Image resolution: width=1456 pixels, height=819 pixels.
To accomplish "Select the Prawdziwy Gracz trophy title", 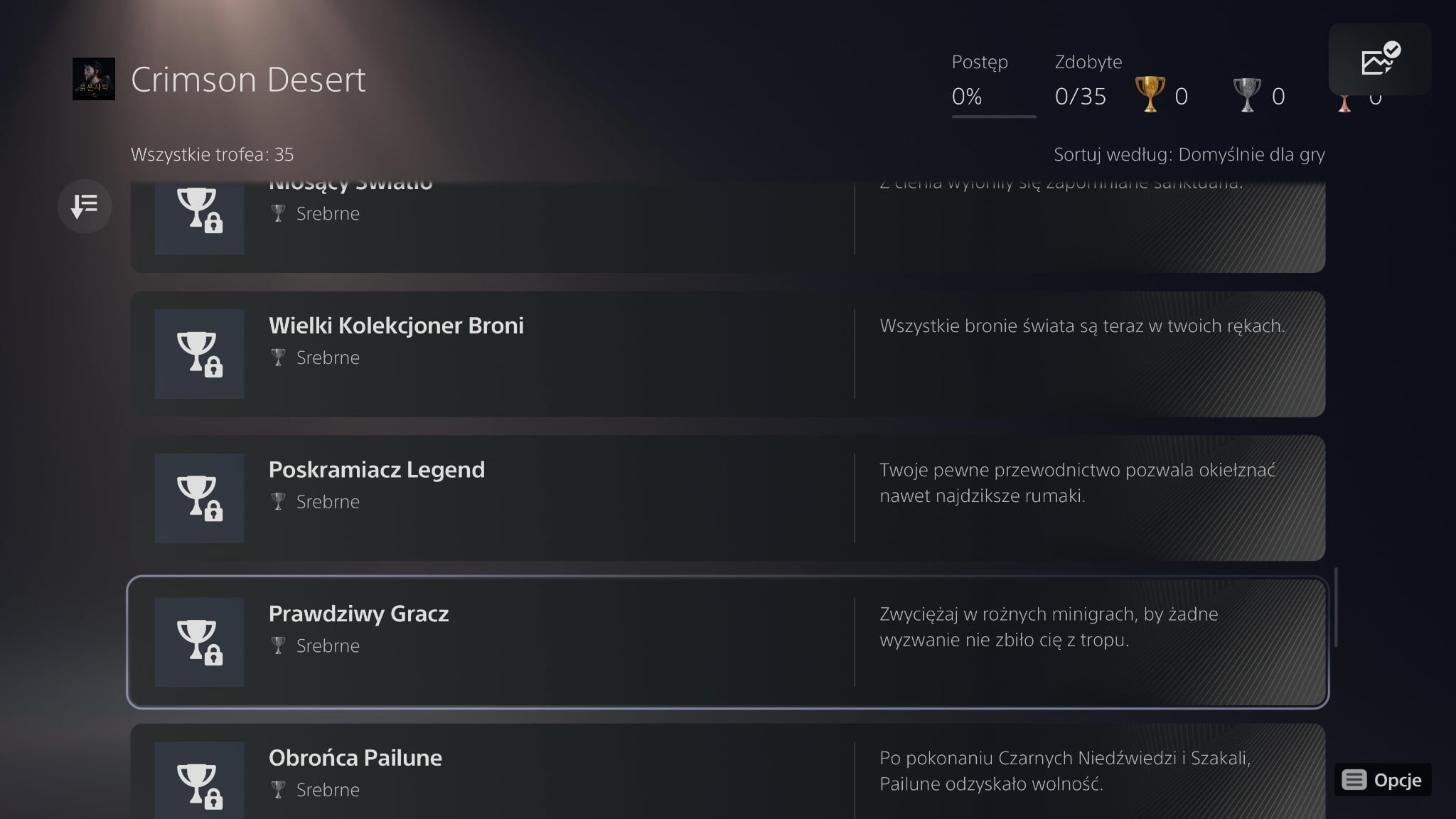I will click(359, 614).
